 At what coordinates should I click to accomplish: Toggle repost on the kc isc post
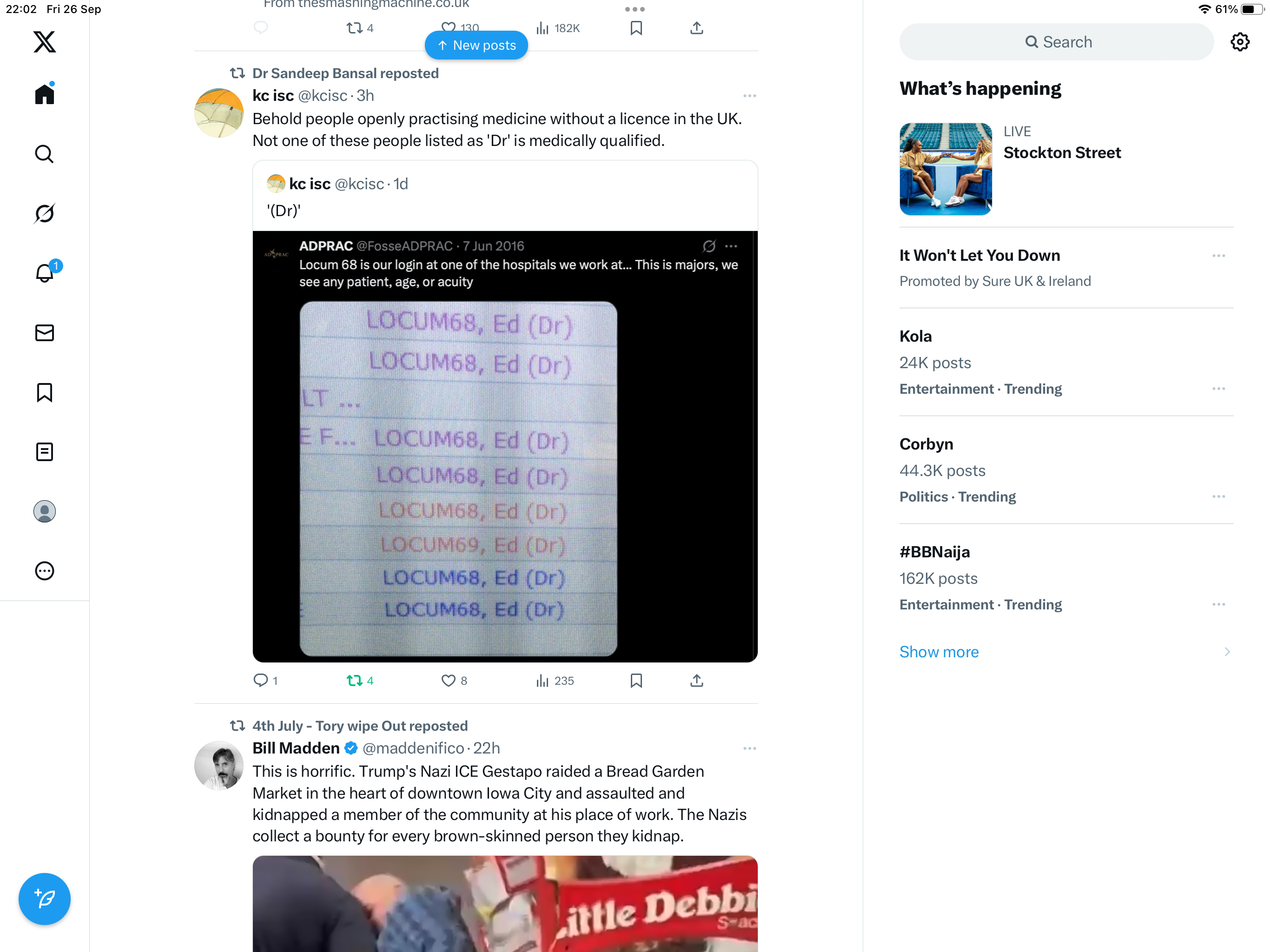click(360, 681)
